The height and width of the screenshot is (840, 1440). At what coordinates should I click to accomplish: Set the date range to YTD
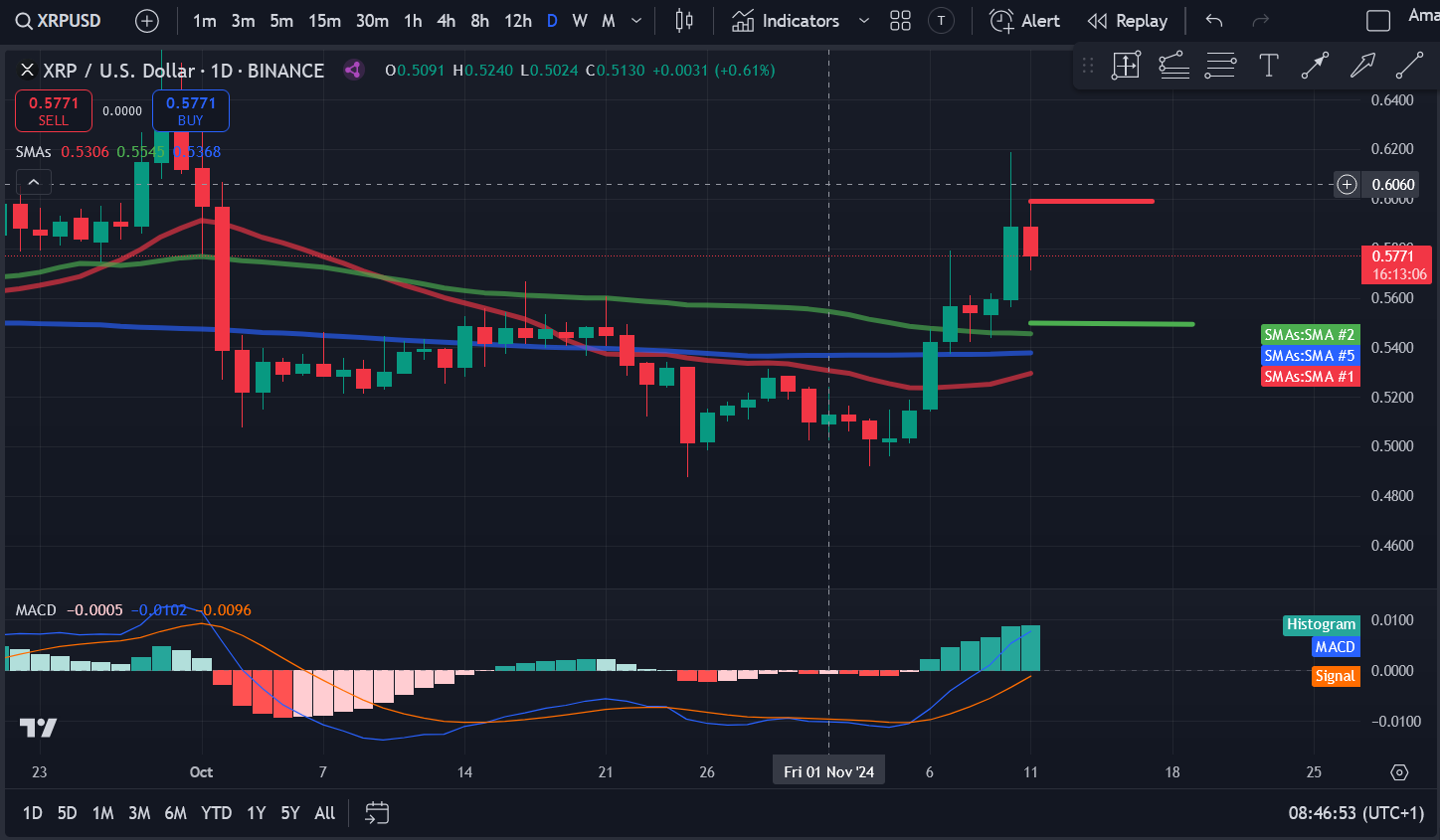217,813
